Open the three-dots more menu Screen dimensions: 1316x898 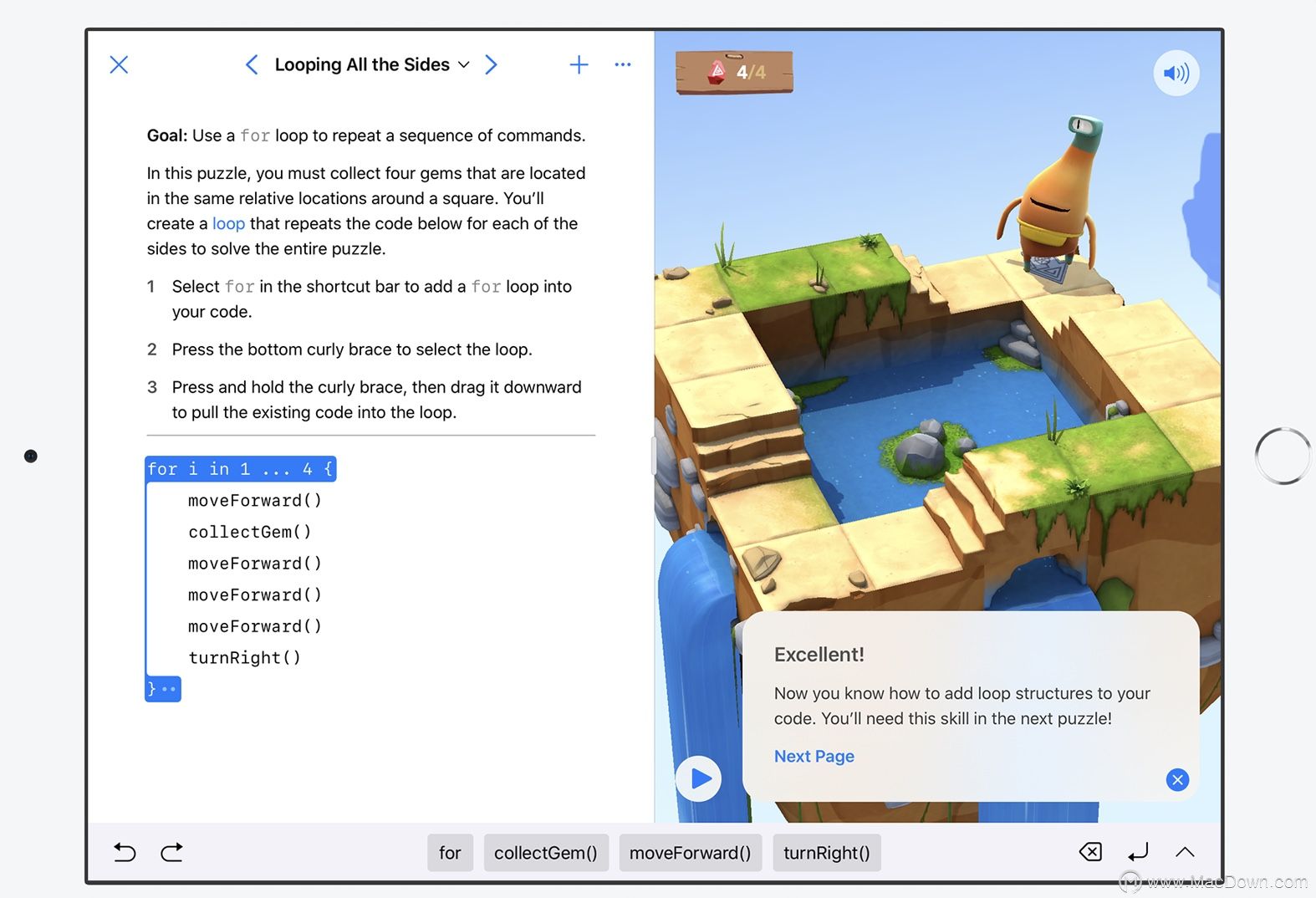pyautogui.click(x=623, y=64)
